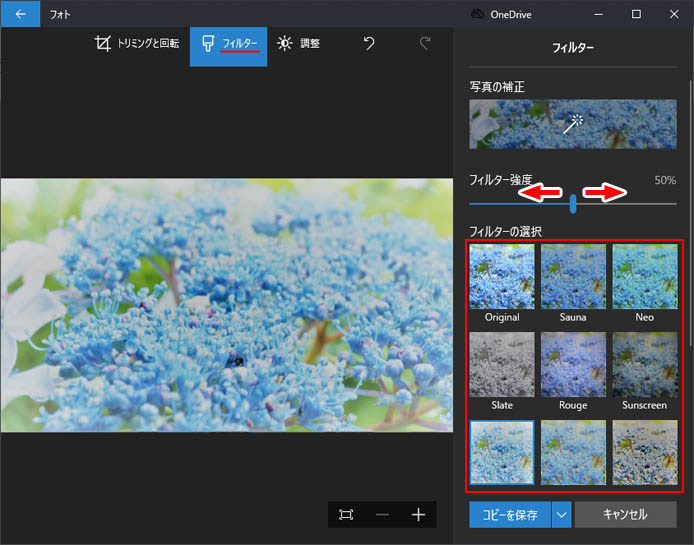Go back with the blue arrow button

point(20,14)
